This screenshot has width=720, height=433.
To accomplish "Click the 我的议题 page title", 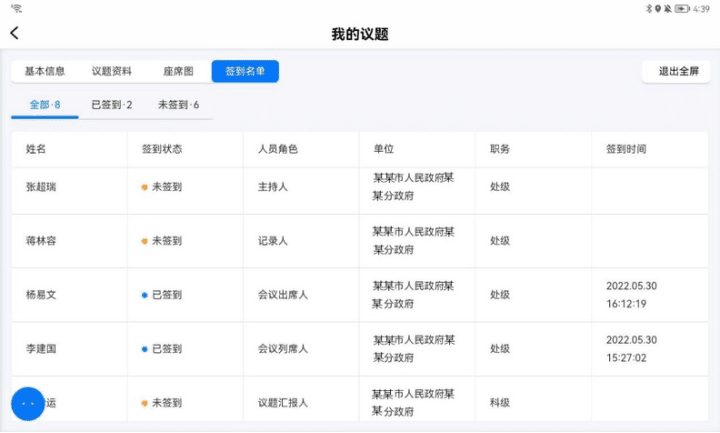I will 360,34.
